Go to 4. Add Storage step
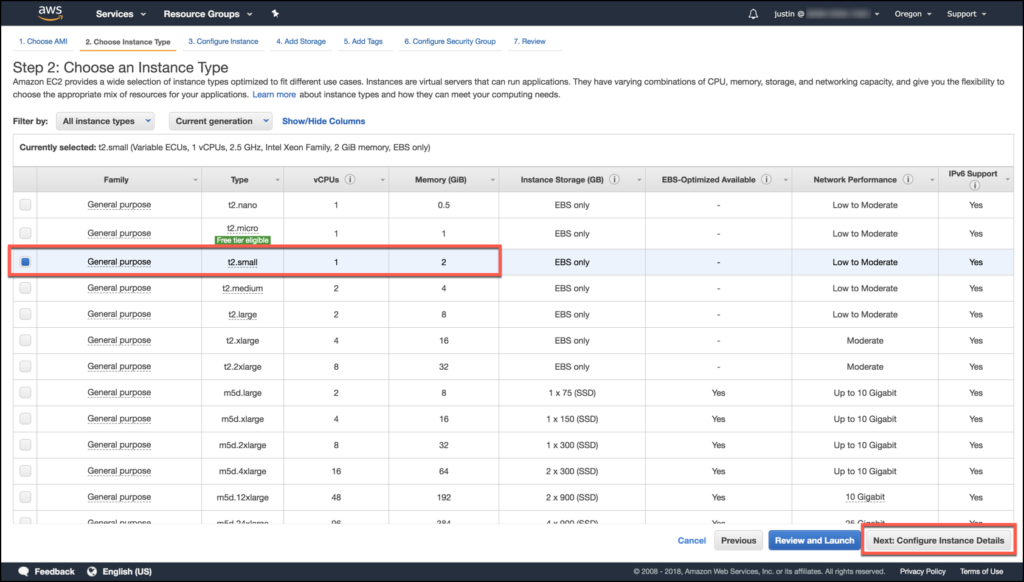Viewport: 1024px width, 582px height. pos(301,41)
